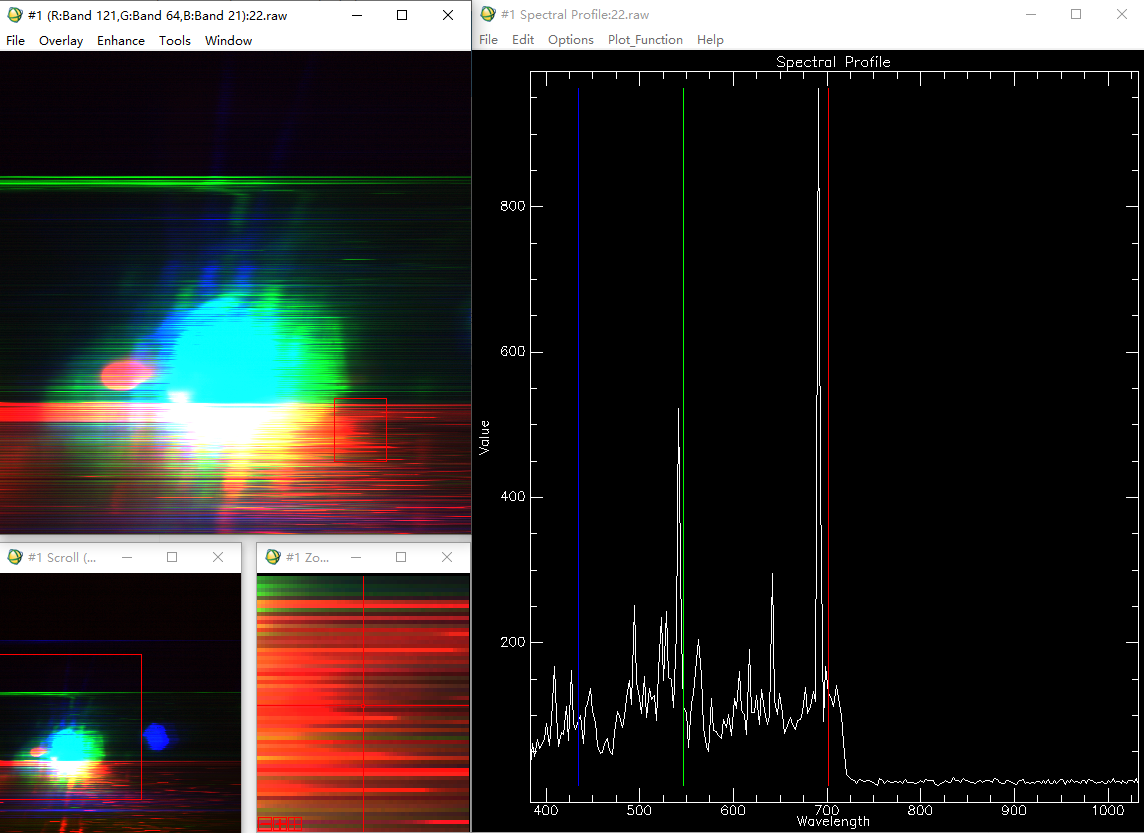The height and width of the screenshot is (833, 1144).
Task: Open Edit menu in Spectral Profile window
Action: (522, 39)
